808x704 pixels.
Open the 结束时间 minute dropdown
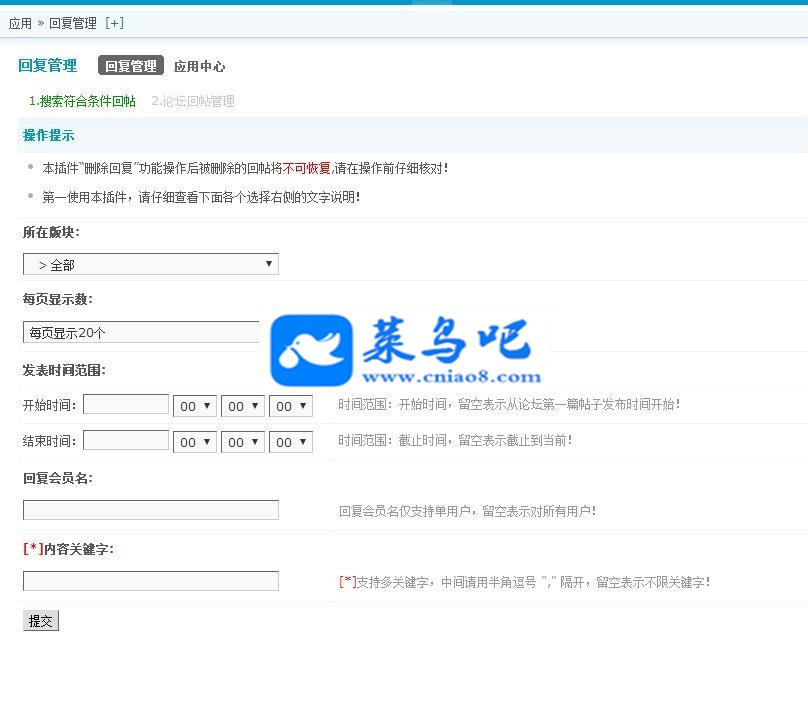click(243, 442)
